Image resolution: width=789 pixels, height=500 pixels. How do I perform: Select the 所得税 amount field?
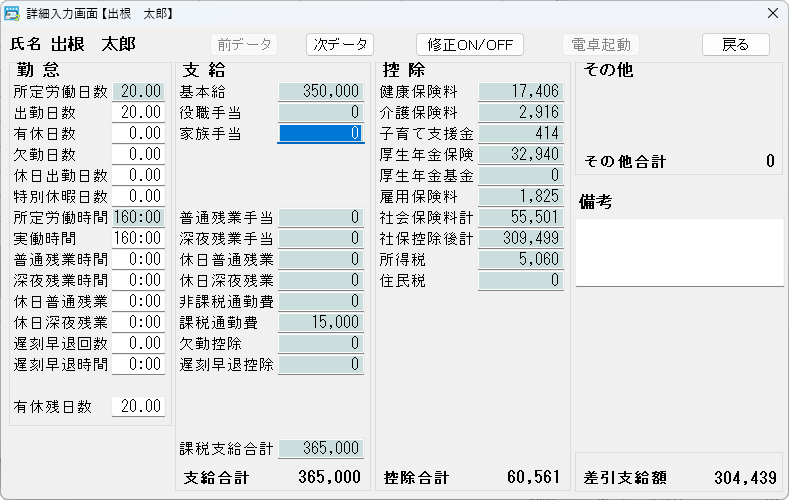coord(520,259)
